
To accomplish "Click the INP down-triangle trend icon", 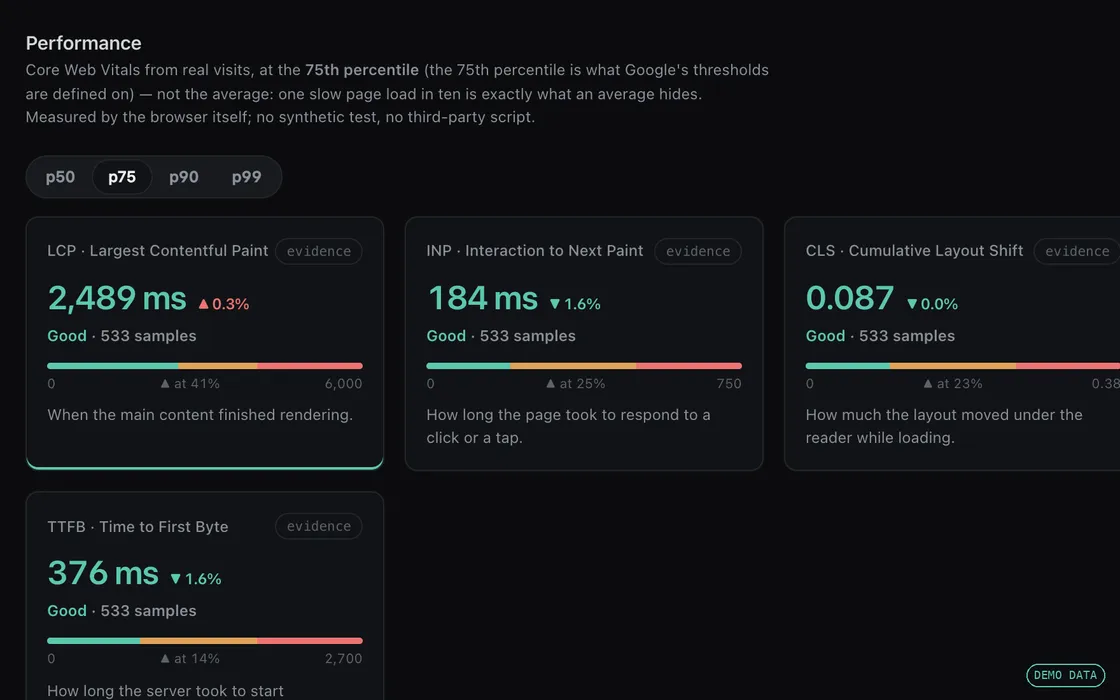I will click(555, 304).
